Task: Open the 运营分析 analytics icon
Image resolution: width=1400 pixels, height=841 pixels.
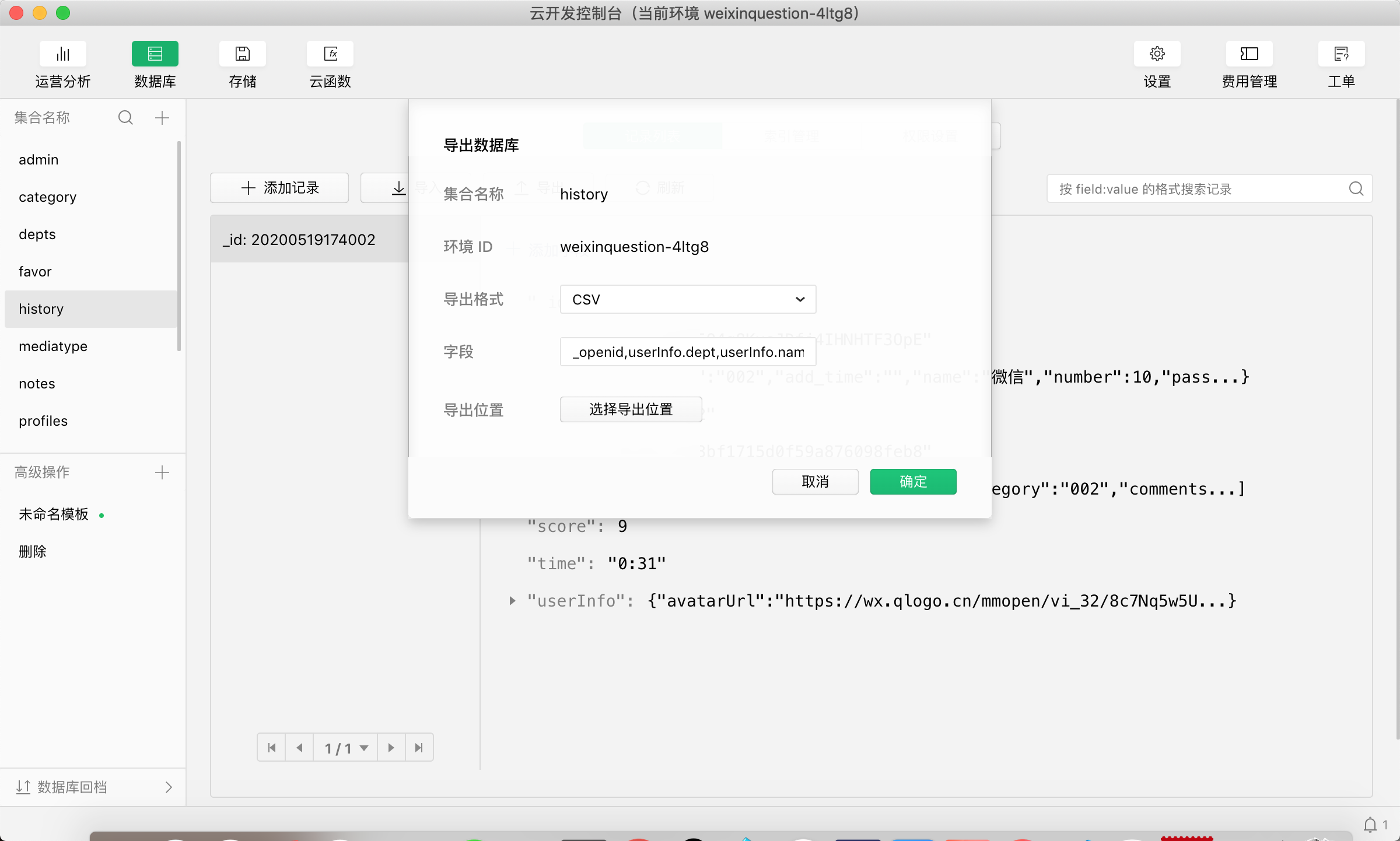Action: pos(63,54)
